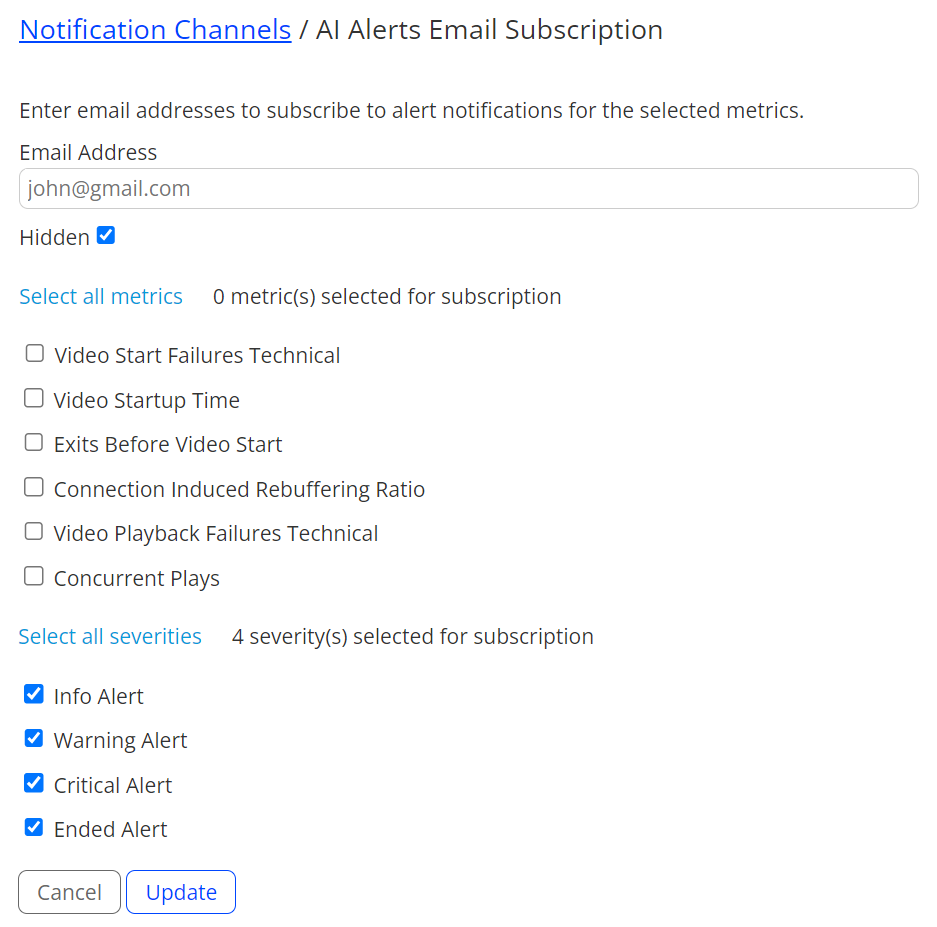Uncheck the Hidden checkbox
Screen dimensions: 937x927
coord(106,235)
